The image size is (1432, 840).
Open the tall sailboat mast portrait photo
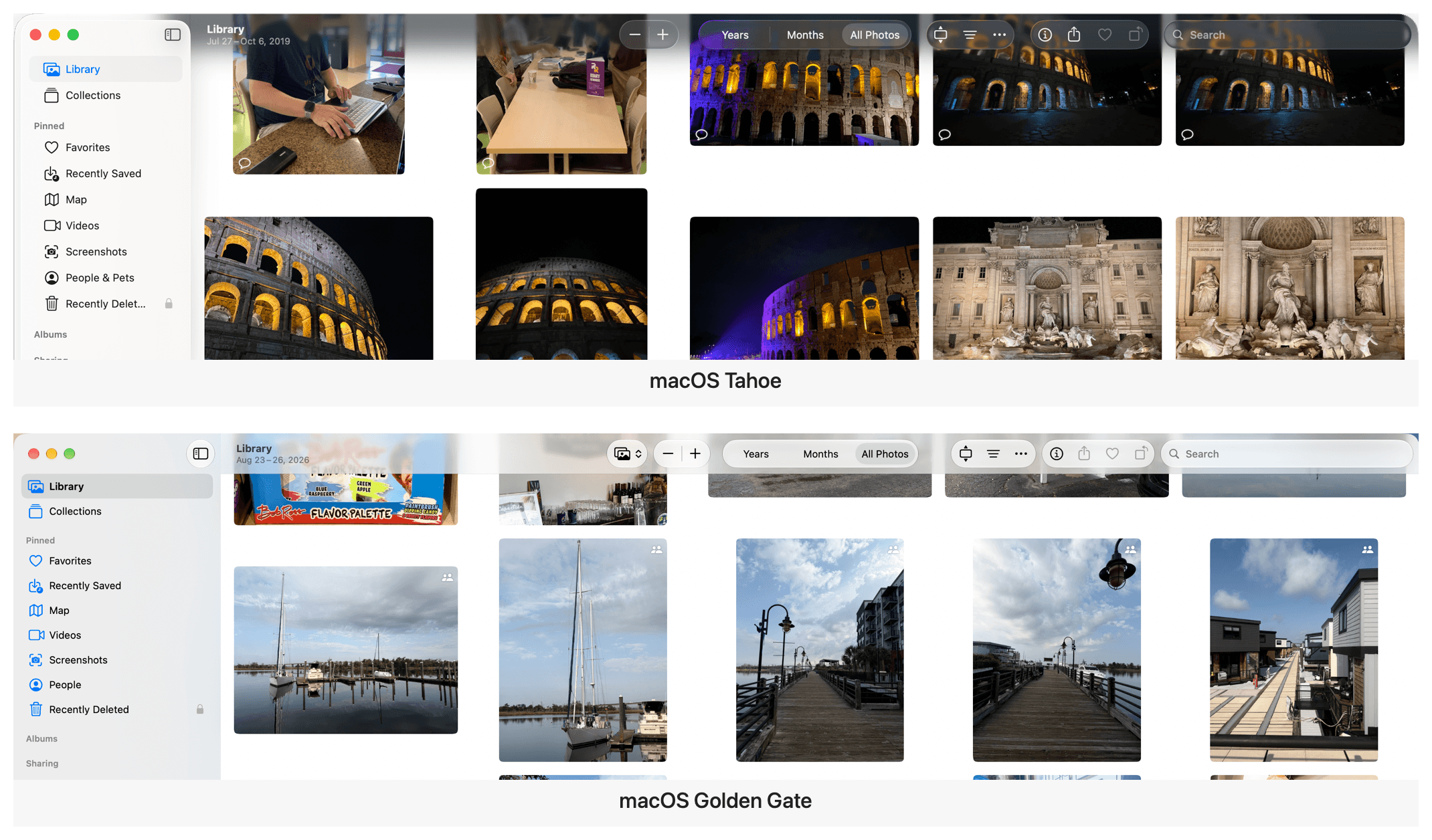[583, 650]
